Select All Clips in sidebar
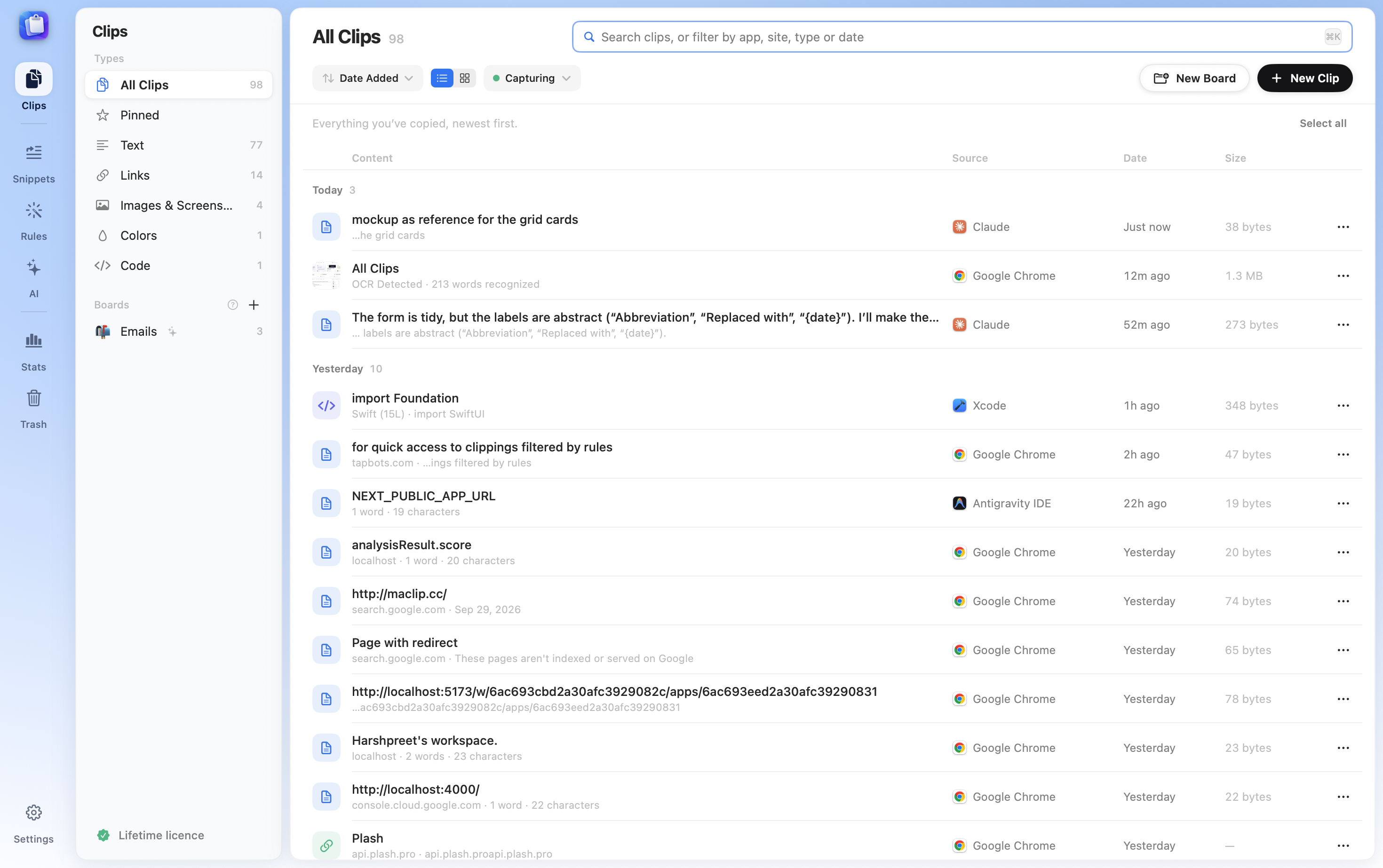 click(179, 85)
